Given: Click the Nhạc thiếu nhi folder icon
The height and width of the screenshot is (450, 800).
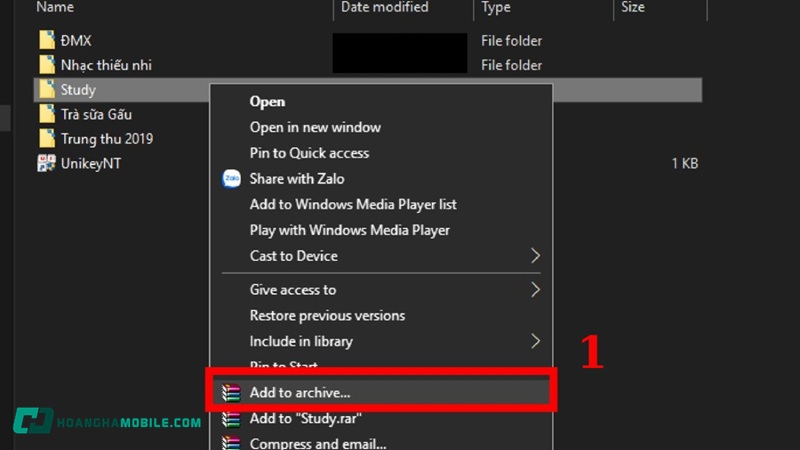Looking at the screenshot, I should pyautogui.click(x=46, y=65).
